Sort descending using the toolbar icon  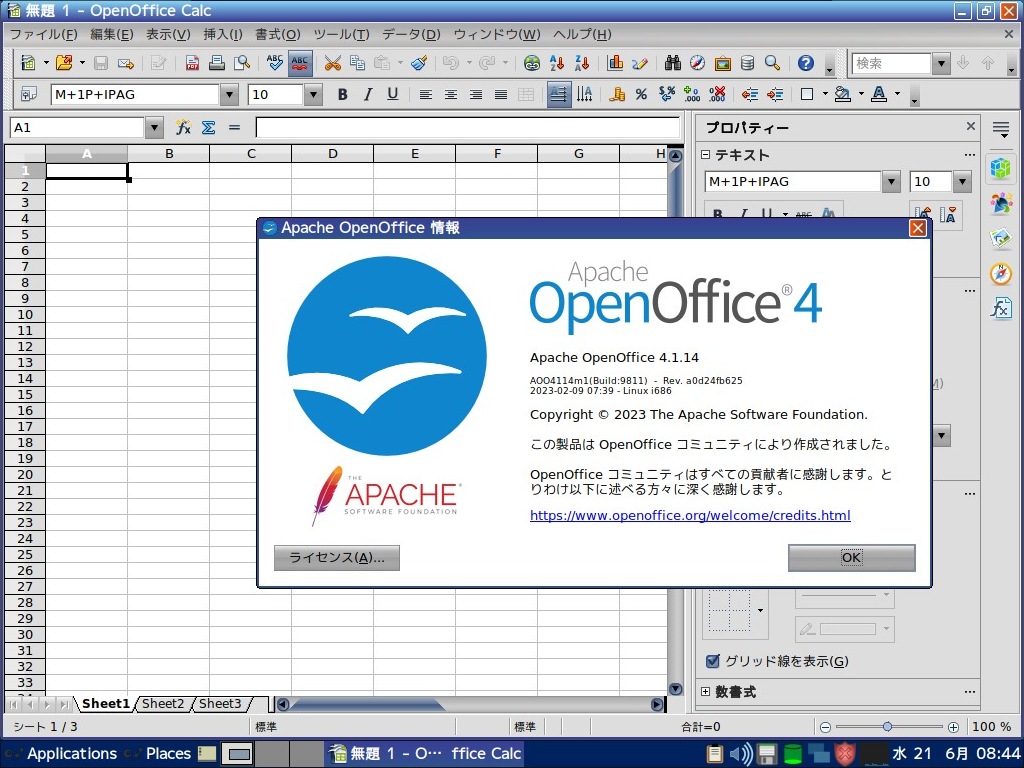tap(582, 63)
